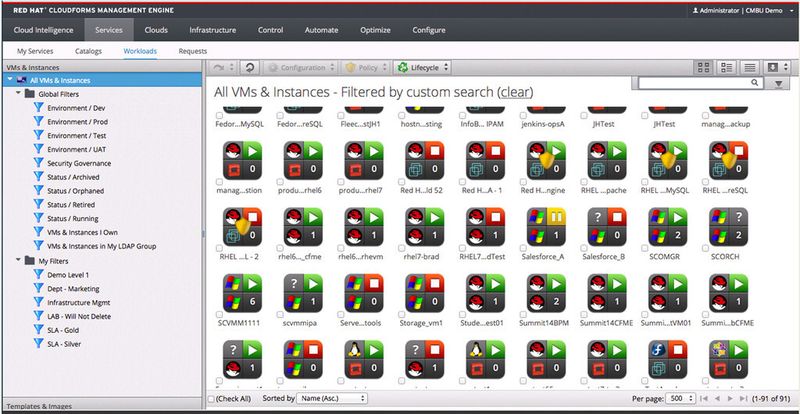This screenshot has width=800, height=414.
Task: Open the SCVMM1111 VM quadicon
Action: coord(242,293)
